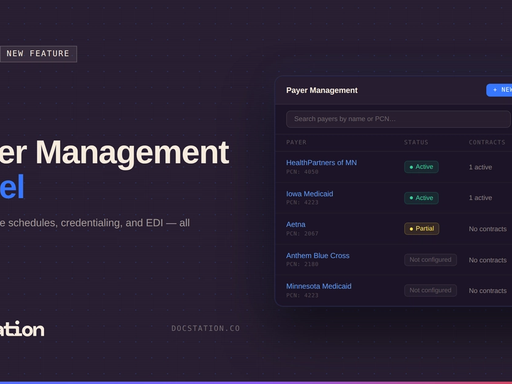Click the blue New button in Payer Management

point(499,90)
